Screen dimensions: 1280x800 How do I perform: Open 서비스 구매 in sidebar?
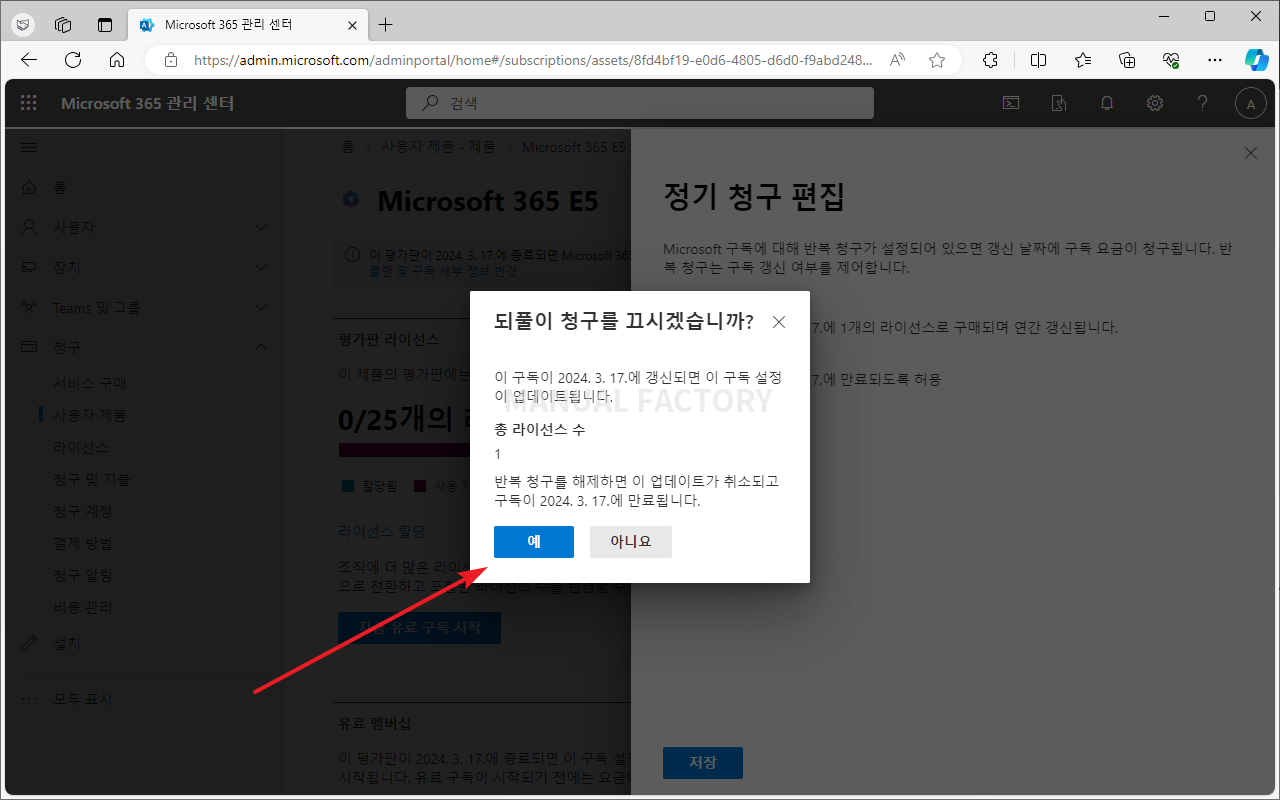(90, 383)
